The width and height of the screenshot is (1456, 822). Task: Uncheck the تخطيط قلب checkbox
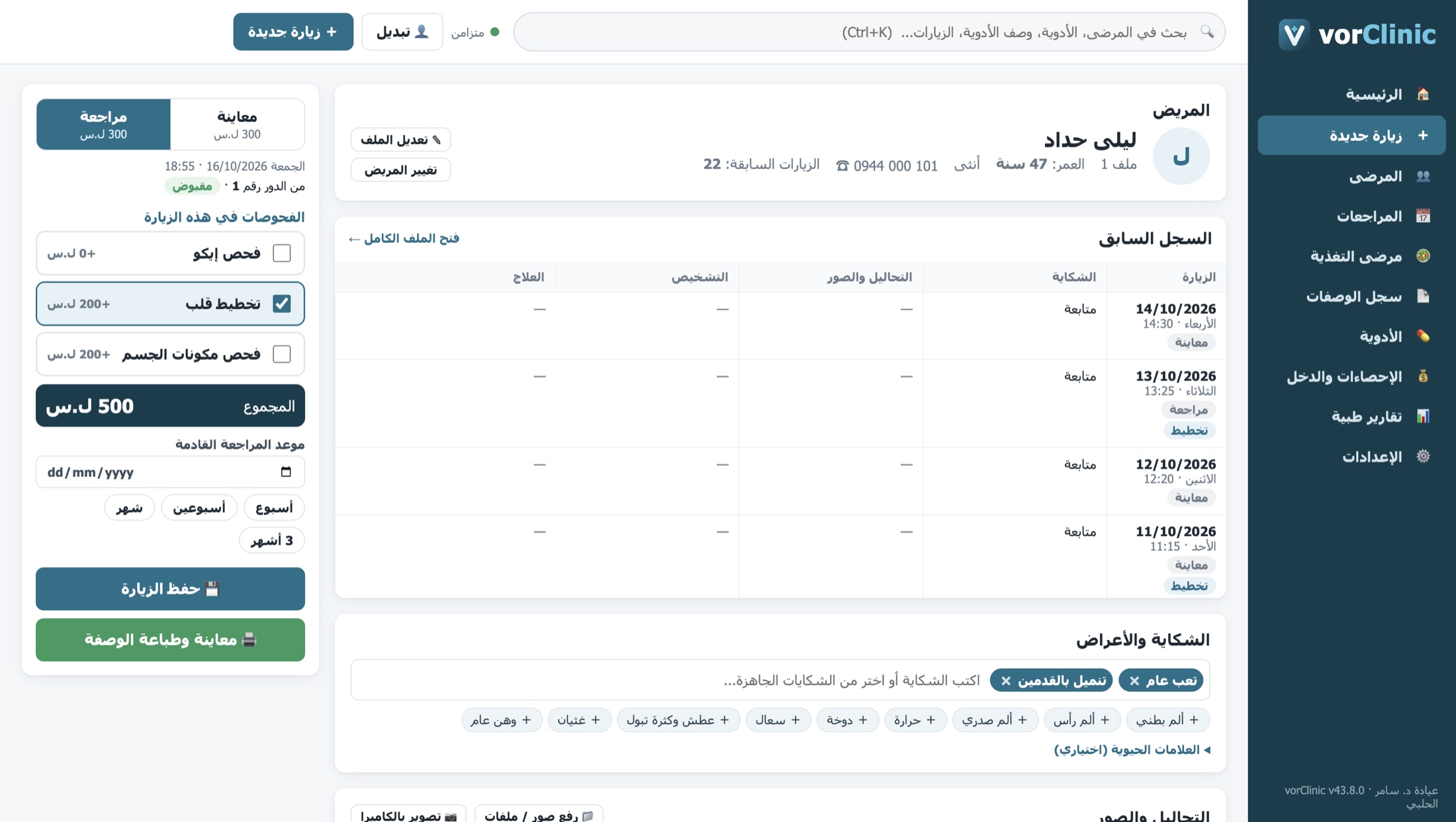(x=282, y=303)
